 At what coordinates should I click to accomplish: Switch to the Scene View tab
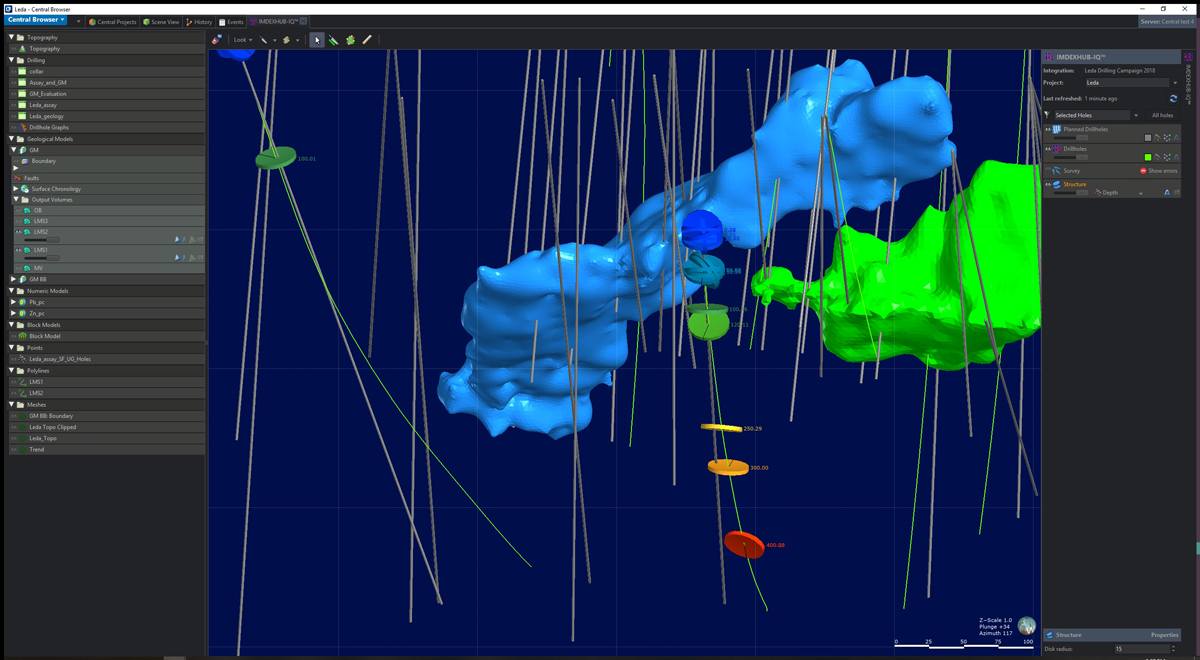point(160,22)
